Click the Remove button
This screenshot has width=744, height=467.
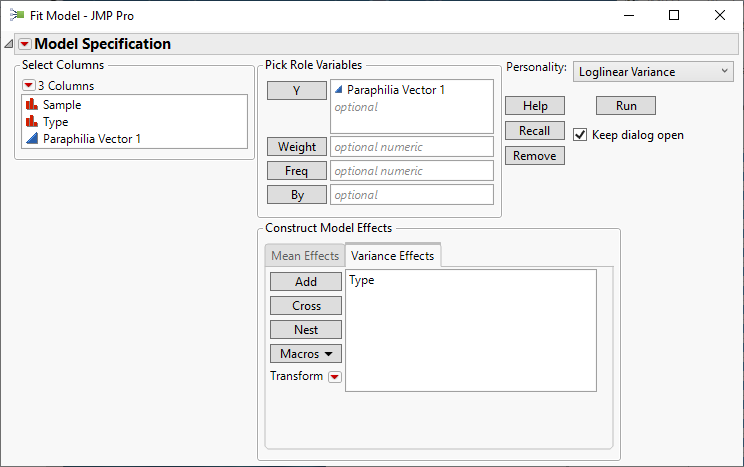(x=535, y=156)
